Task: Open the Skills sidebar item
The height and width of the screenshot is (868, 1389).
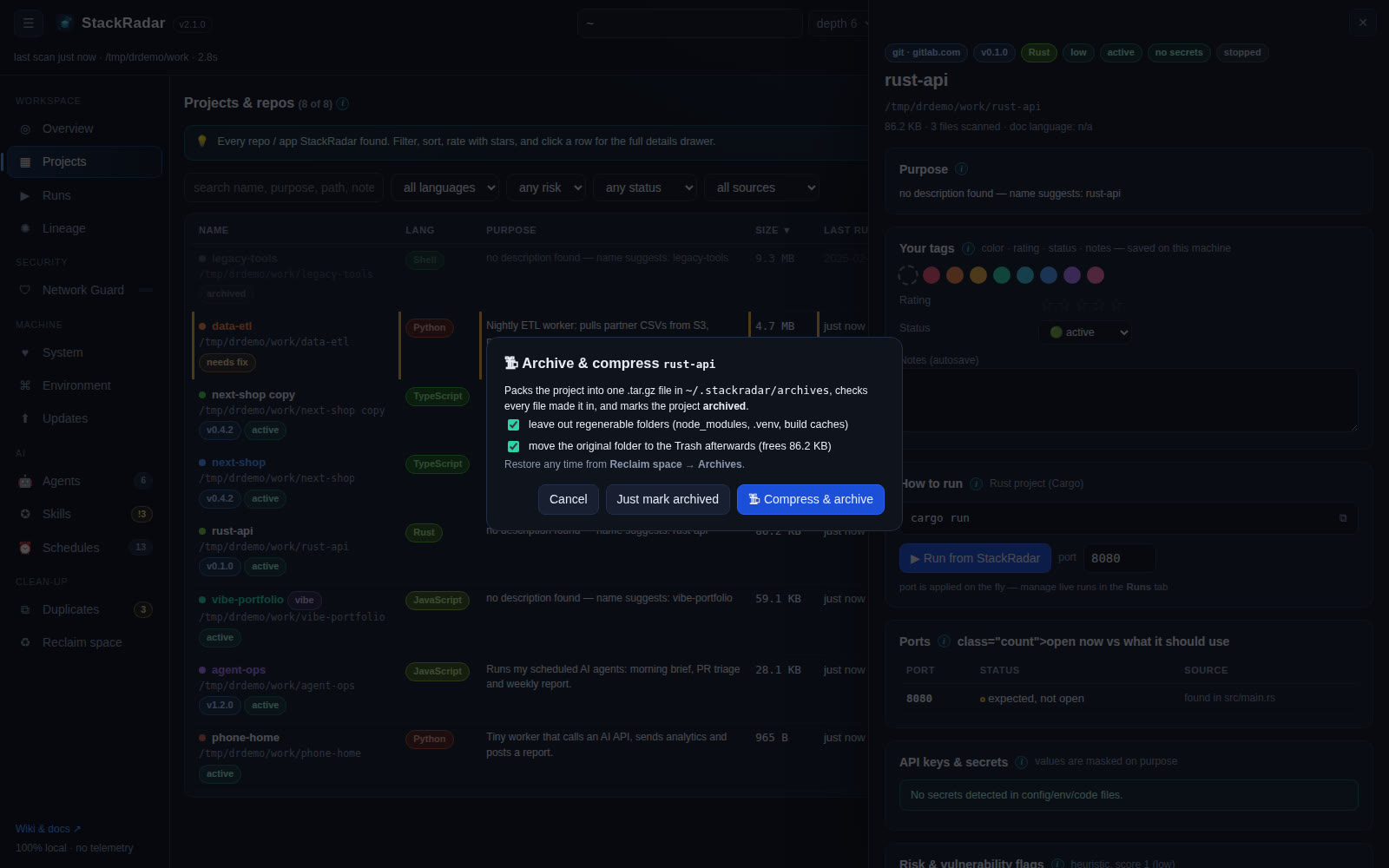Action: [x=84, y=515]
